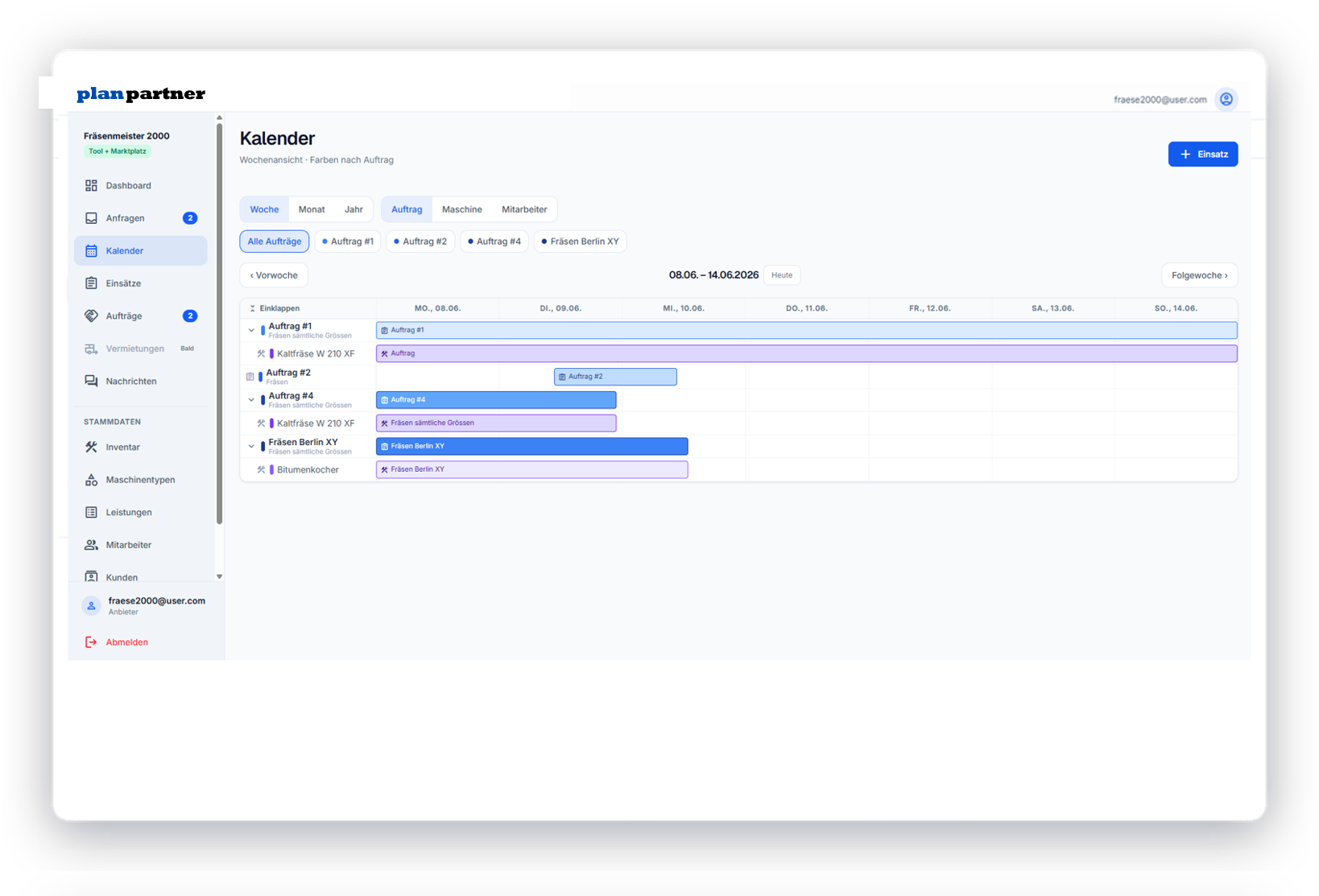Open Einsätze clipboard icon
Viewport: 1319px width, 896px height.
pos(91,283)
